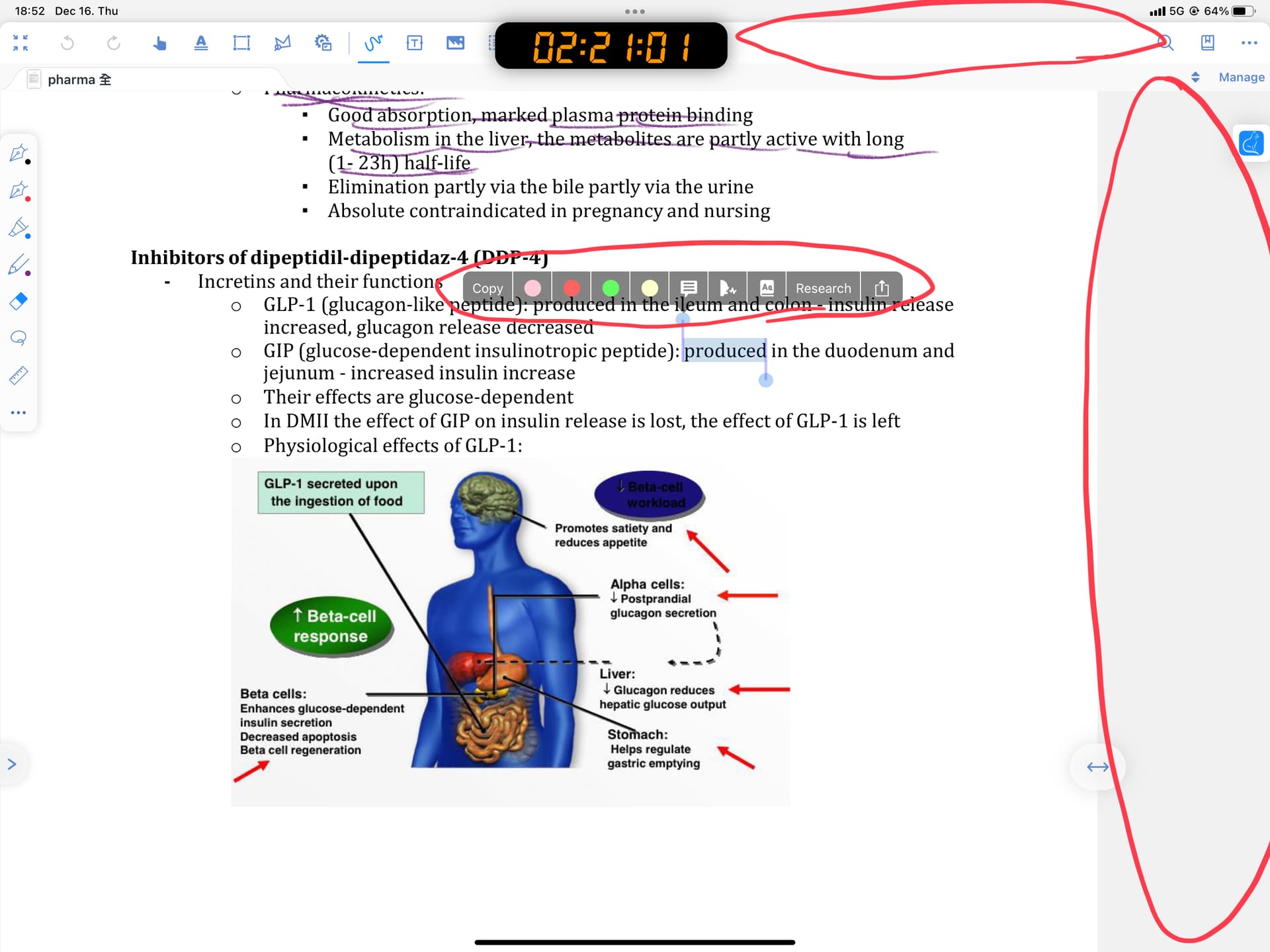This screenshot has width=1270, height=952.
Task: Tap the redo arrow icon
Action: coord(114,43)
